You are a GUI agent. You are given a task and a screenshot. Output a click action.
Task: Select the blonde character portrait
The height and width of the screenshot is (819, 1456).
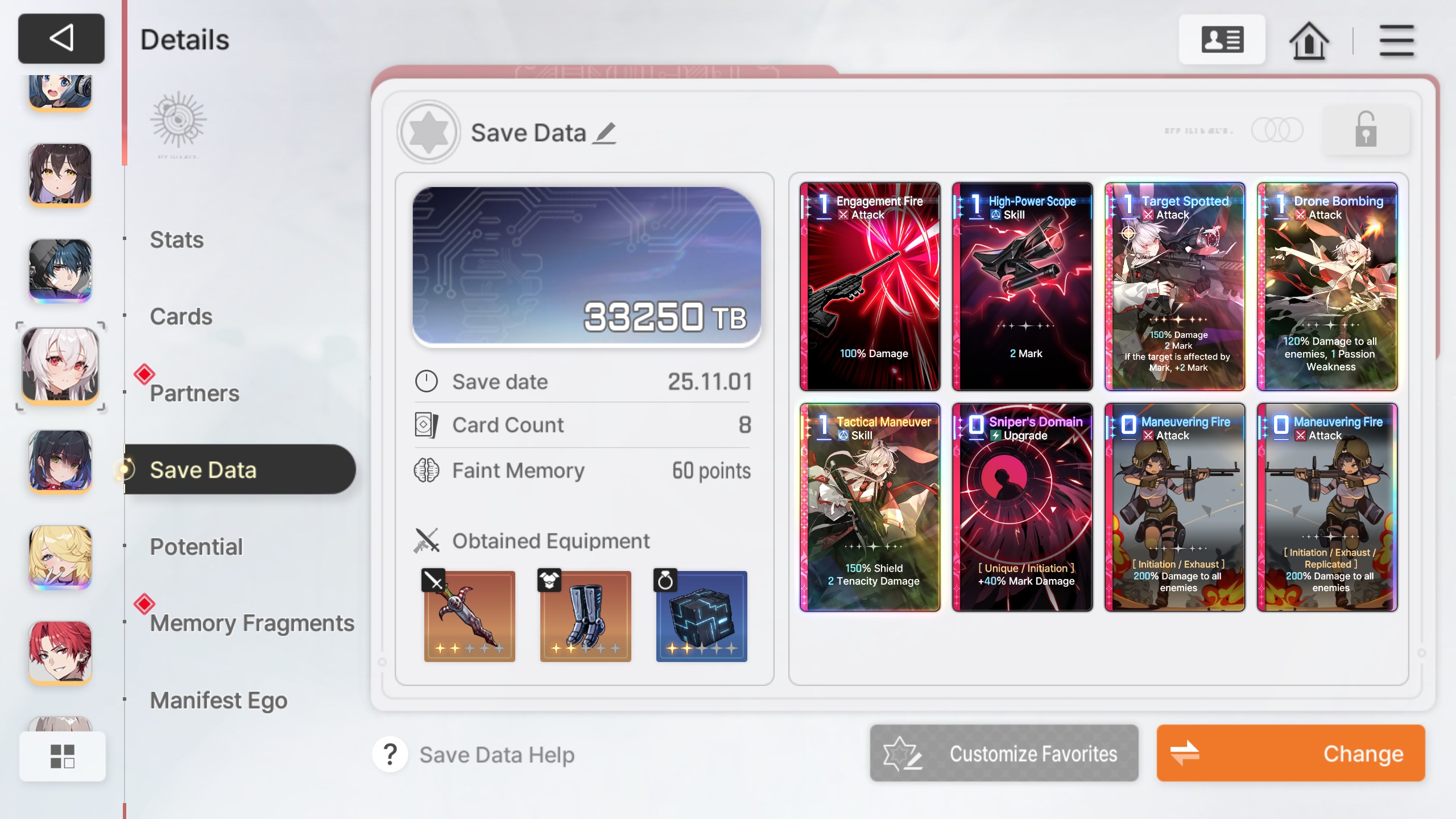pos(60,557)
